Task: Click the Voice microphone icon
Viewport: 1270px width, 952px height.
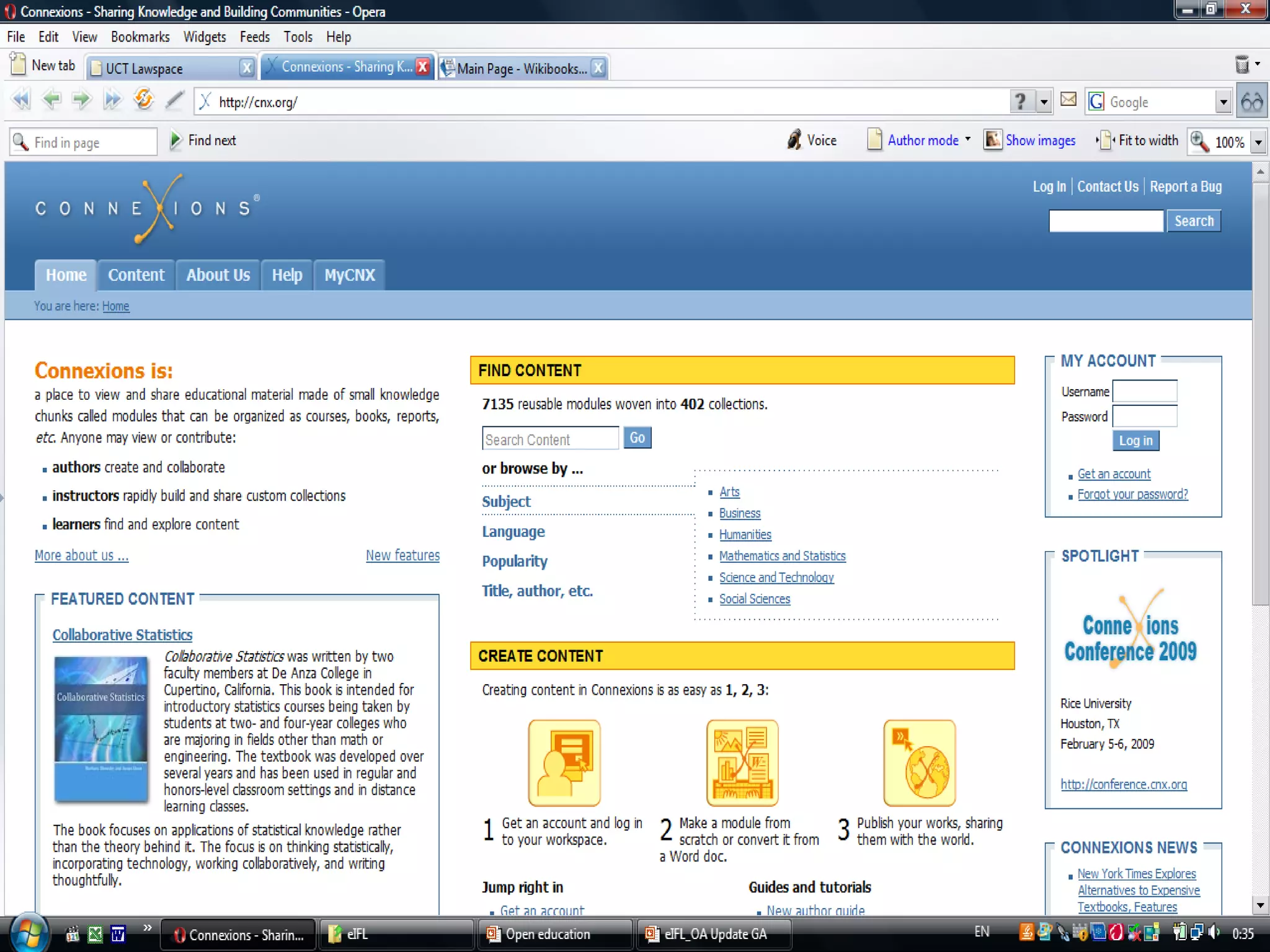Action: [x=794, y=140]
